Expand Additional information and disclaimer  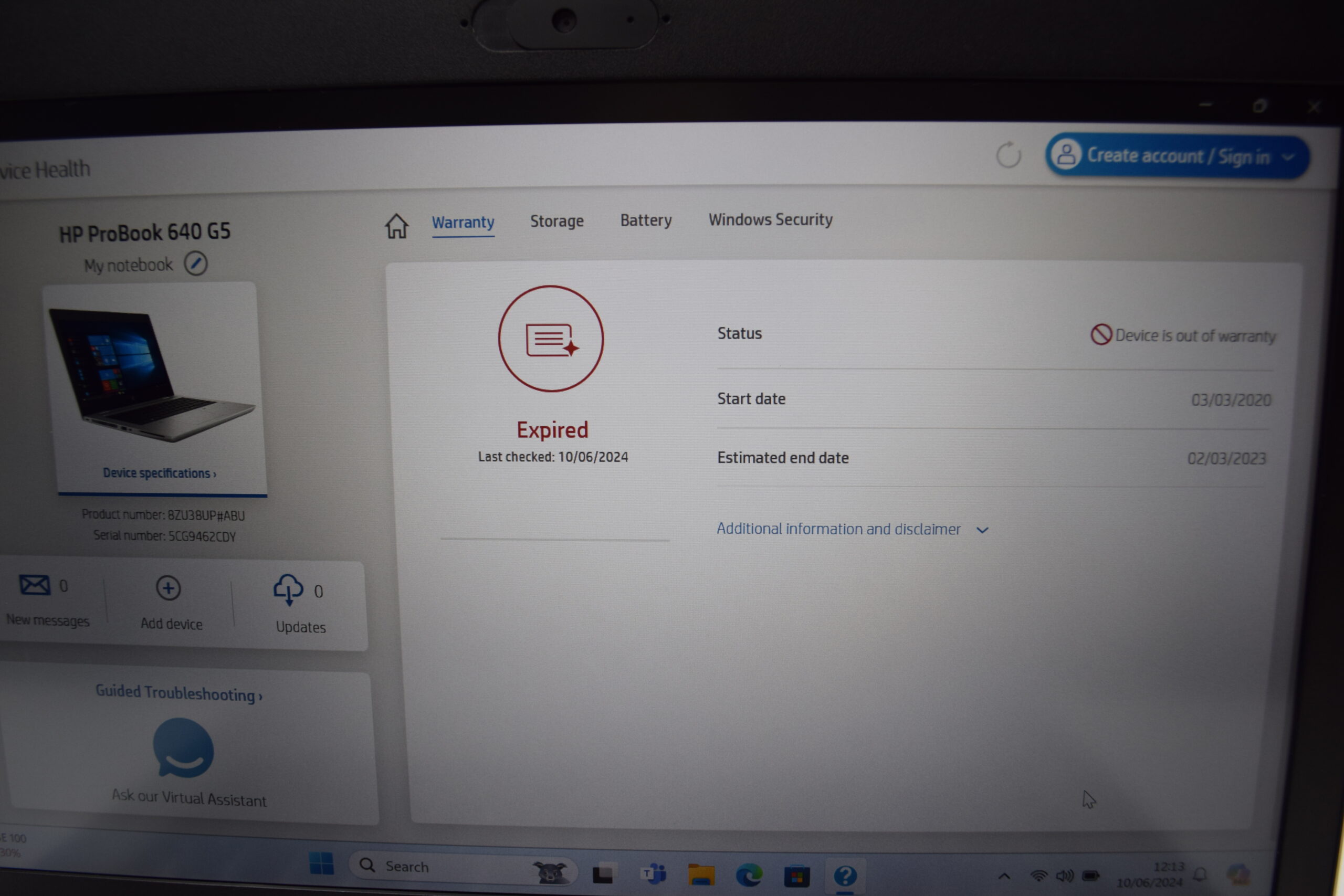(x=853, y=529)
